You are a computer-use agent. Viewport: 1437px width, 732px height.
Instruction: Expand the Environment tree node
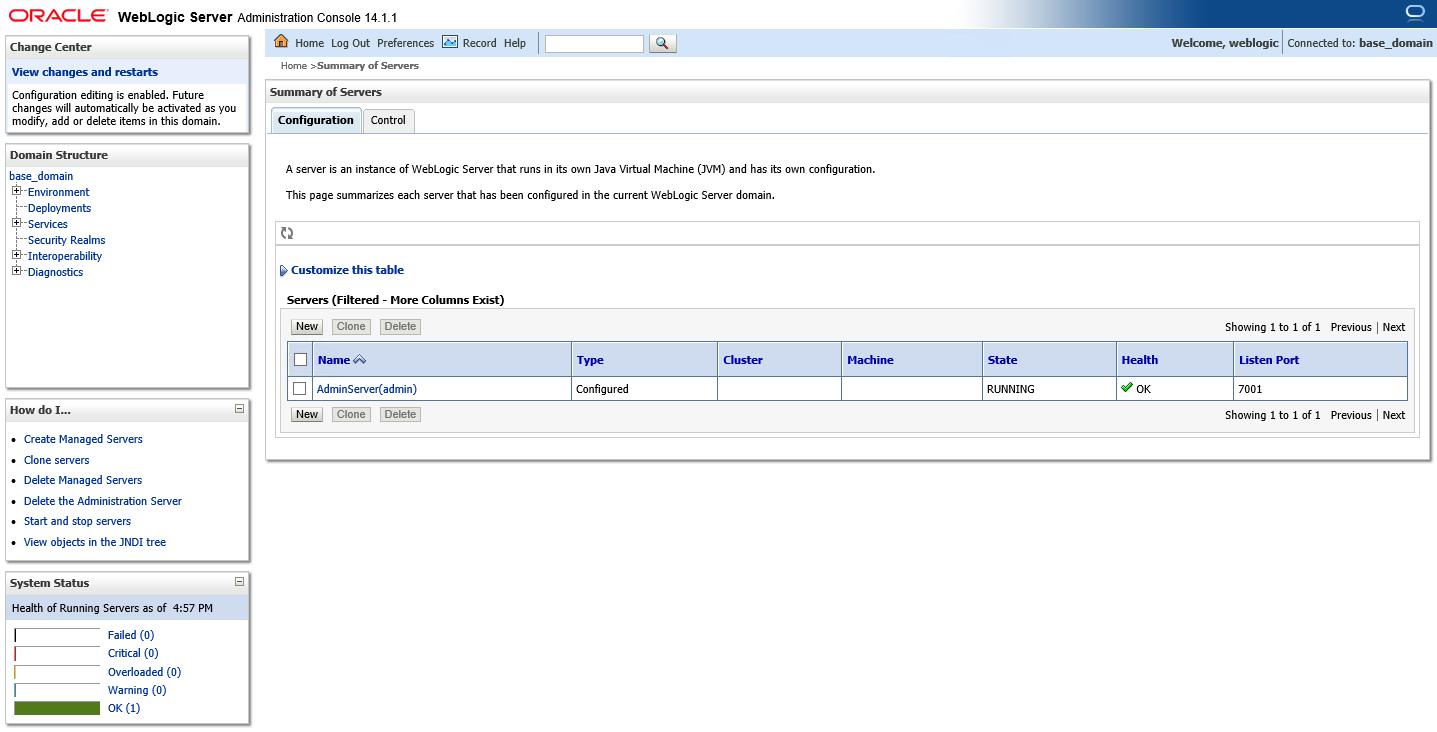pos(17,191)
